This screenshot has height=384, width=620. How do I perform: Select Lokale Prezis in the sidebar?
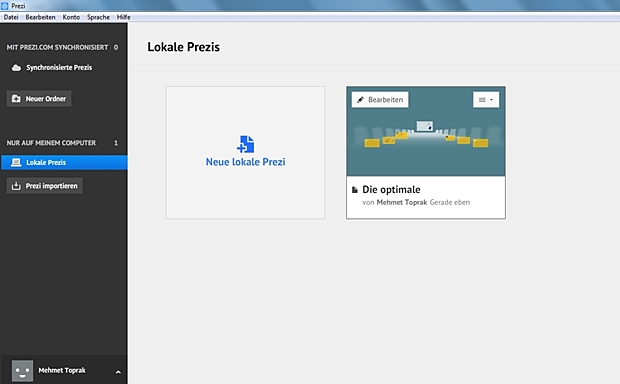coord(64,163)
